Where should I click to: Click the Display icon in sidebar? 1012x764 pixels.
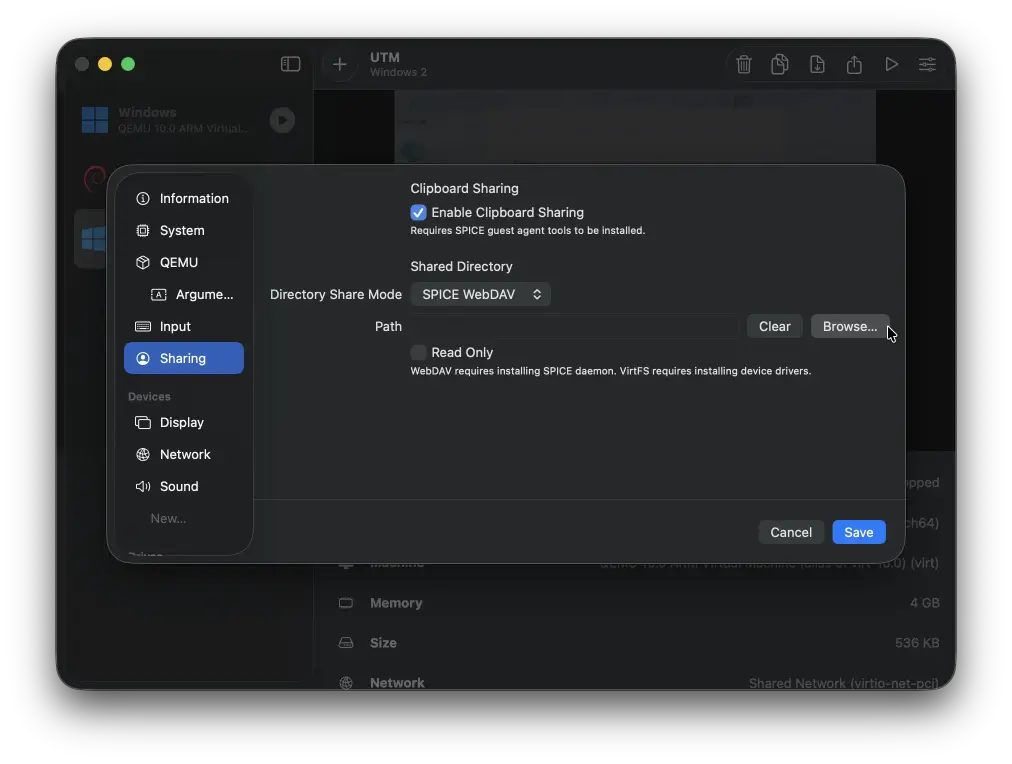pos(143,423)
